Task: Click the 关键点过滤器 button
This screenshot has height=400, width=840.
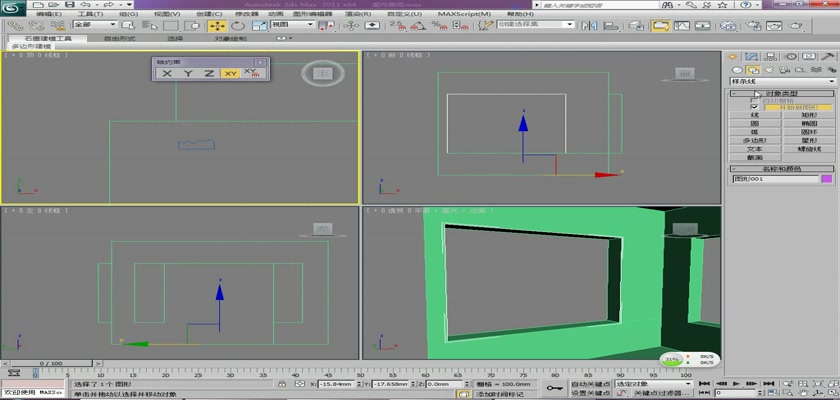Action: click(x=662, y=393)
